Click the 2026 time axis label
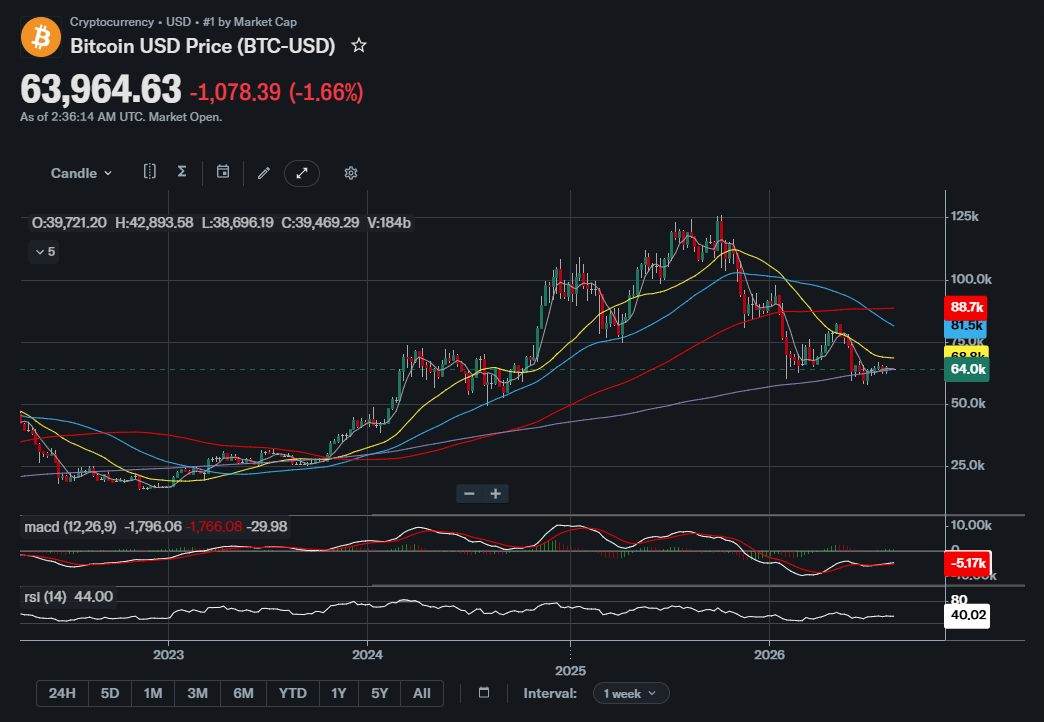1044x722 pixels. tap(769, 655)
